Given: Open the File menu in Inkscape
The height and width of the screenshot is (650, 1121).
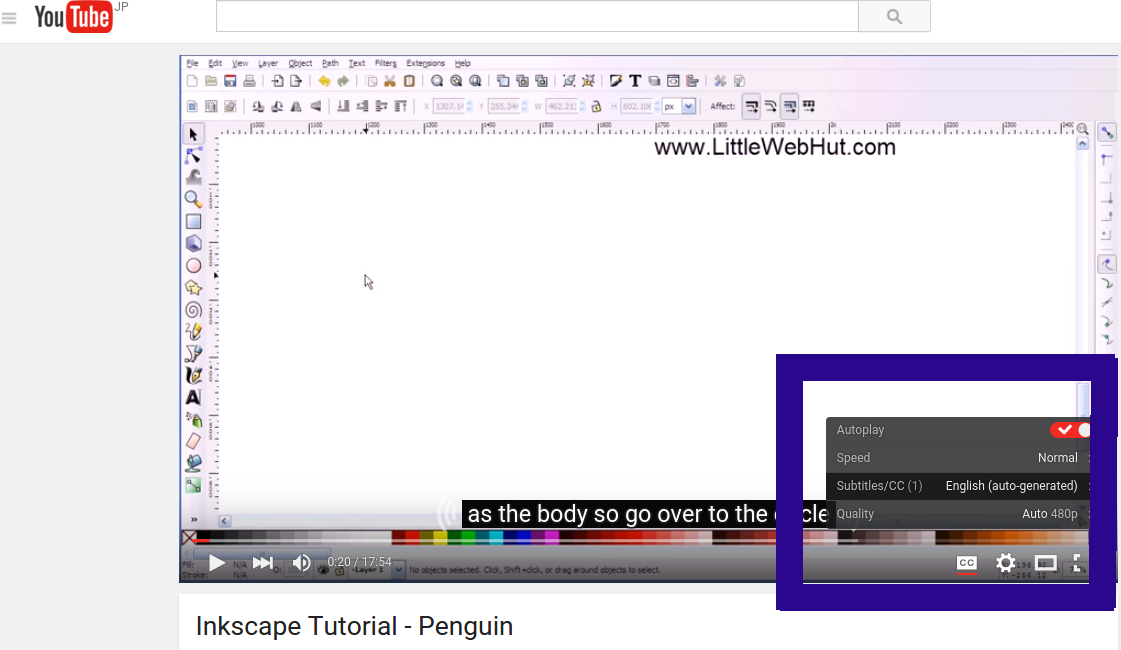Looking at the screenshot, I should pyautogui.click(x=192, y=63).
